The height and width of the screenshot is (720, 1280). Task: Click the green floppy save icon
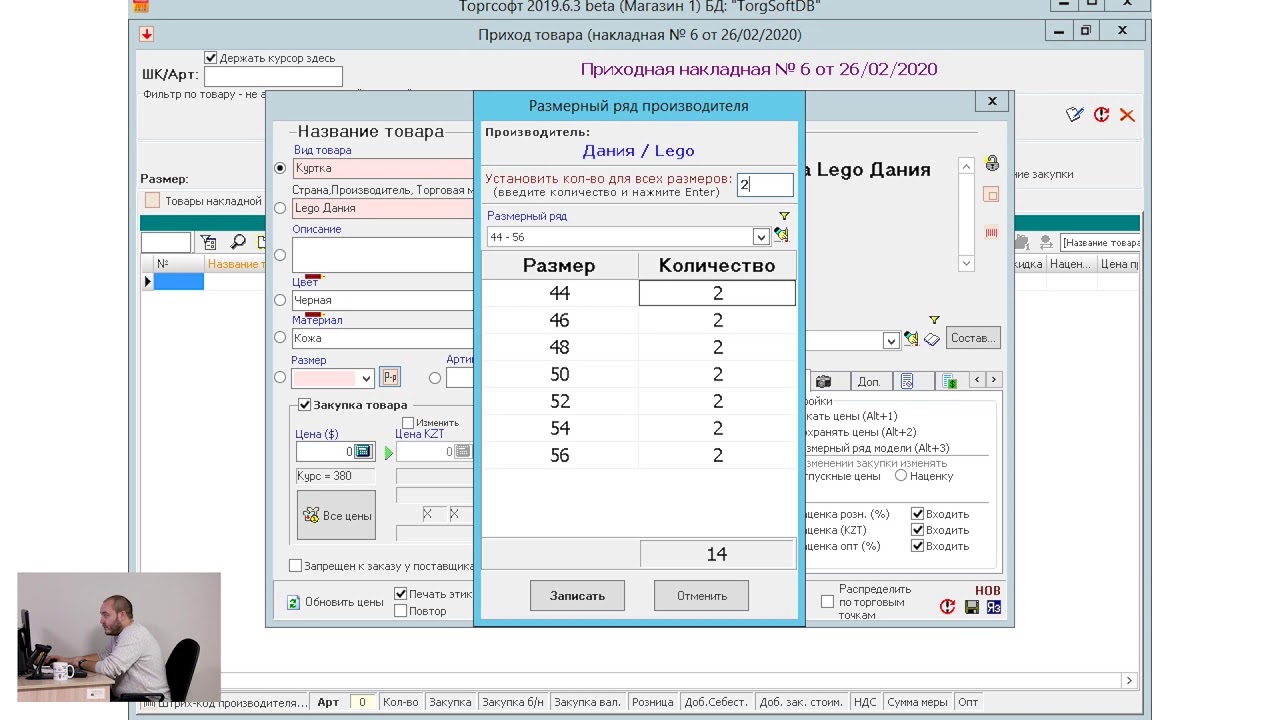[x=972, y=607]
